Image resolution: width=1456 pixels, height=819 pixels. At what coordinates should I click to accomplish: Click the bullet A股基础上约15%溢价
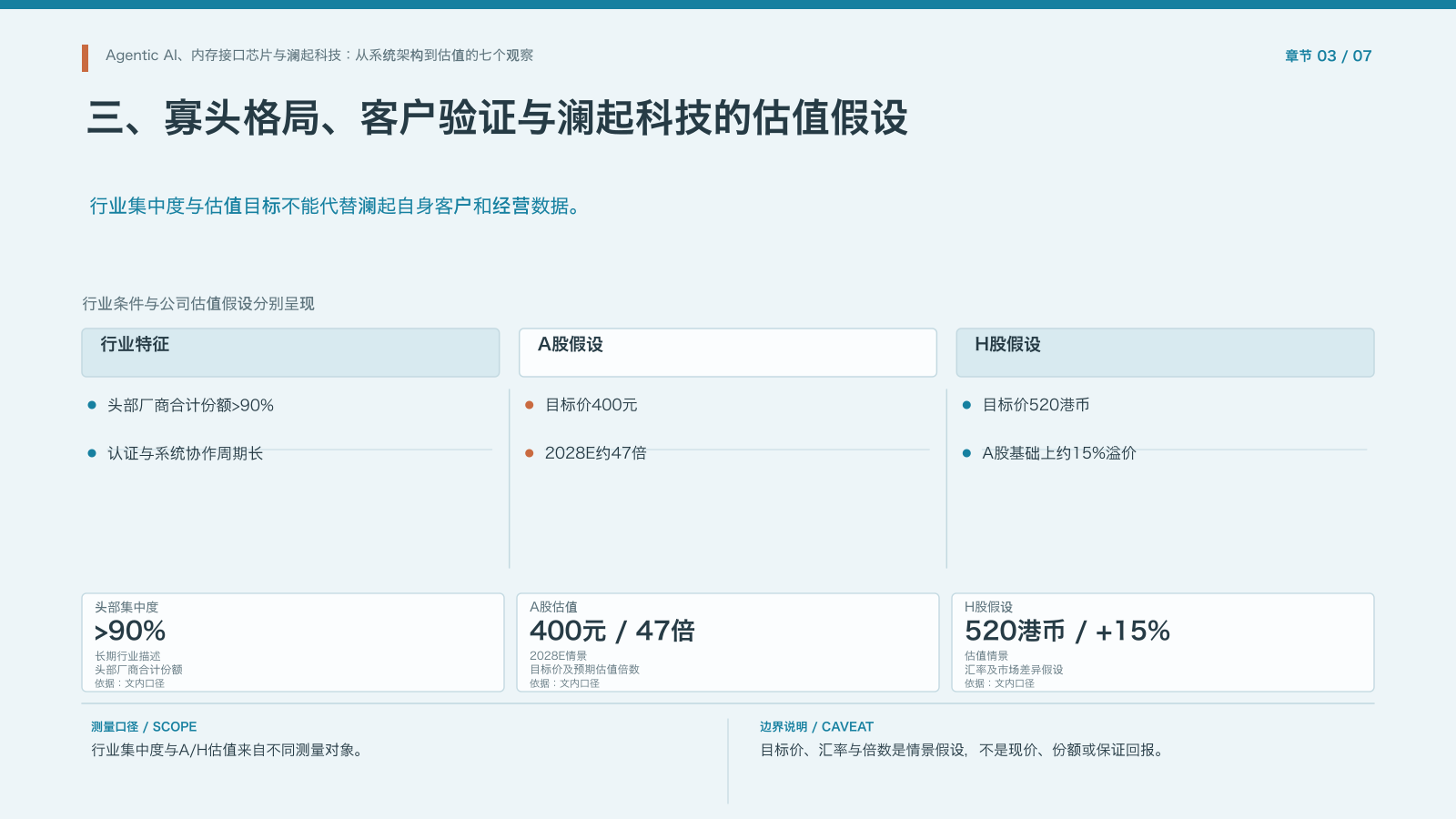[1059, 453]
